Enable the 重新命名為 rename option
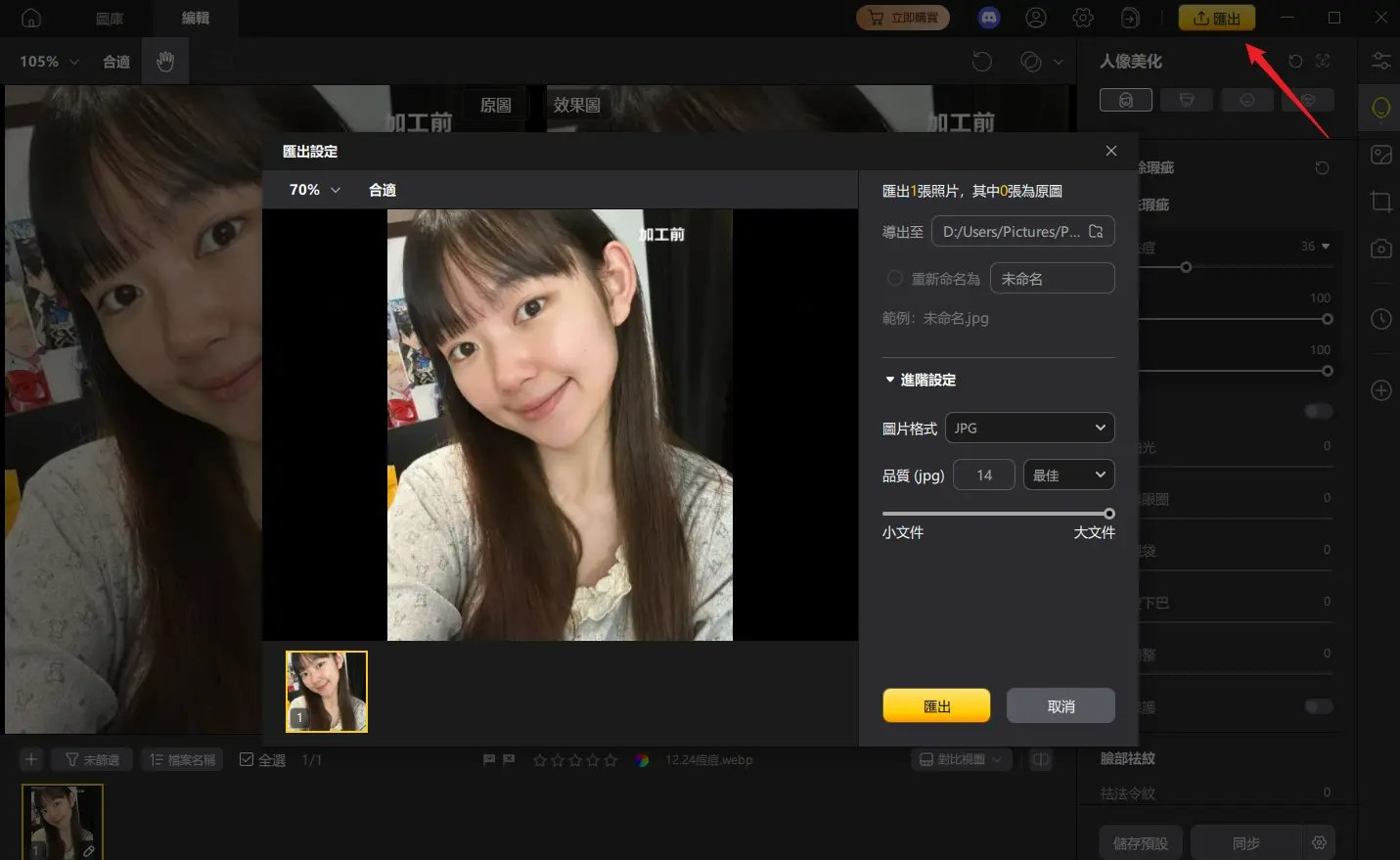The width and height of the screenshot is (1400, 860). pos(894,278)
